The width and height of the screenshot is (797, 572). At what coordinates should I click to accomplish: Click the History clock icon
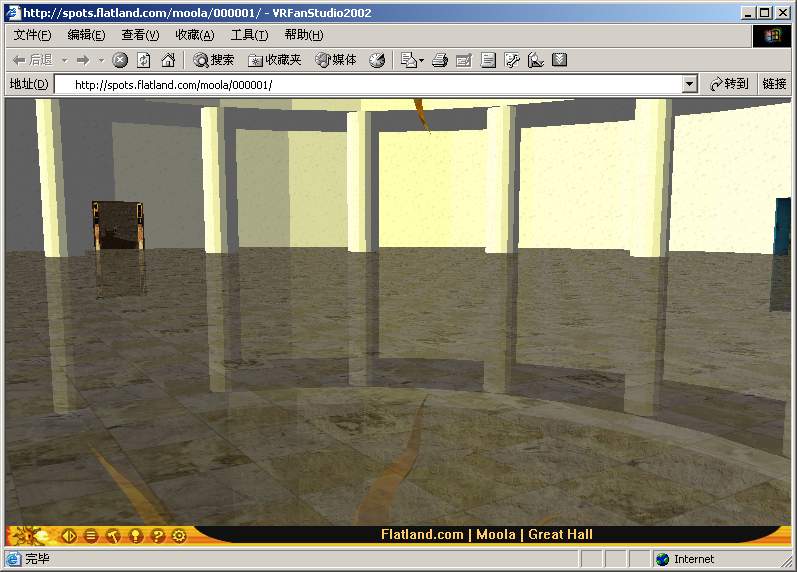(x=377, y=61)
